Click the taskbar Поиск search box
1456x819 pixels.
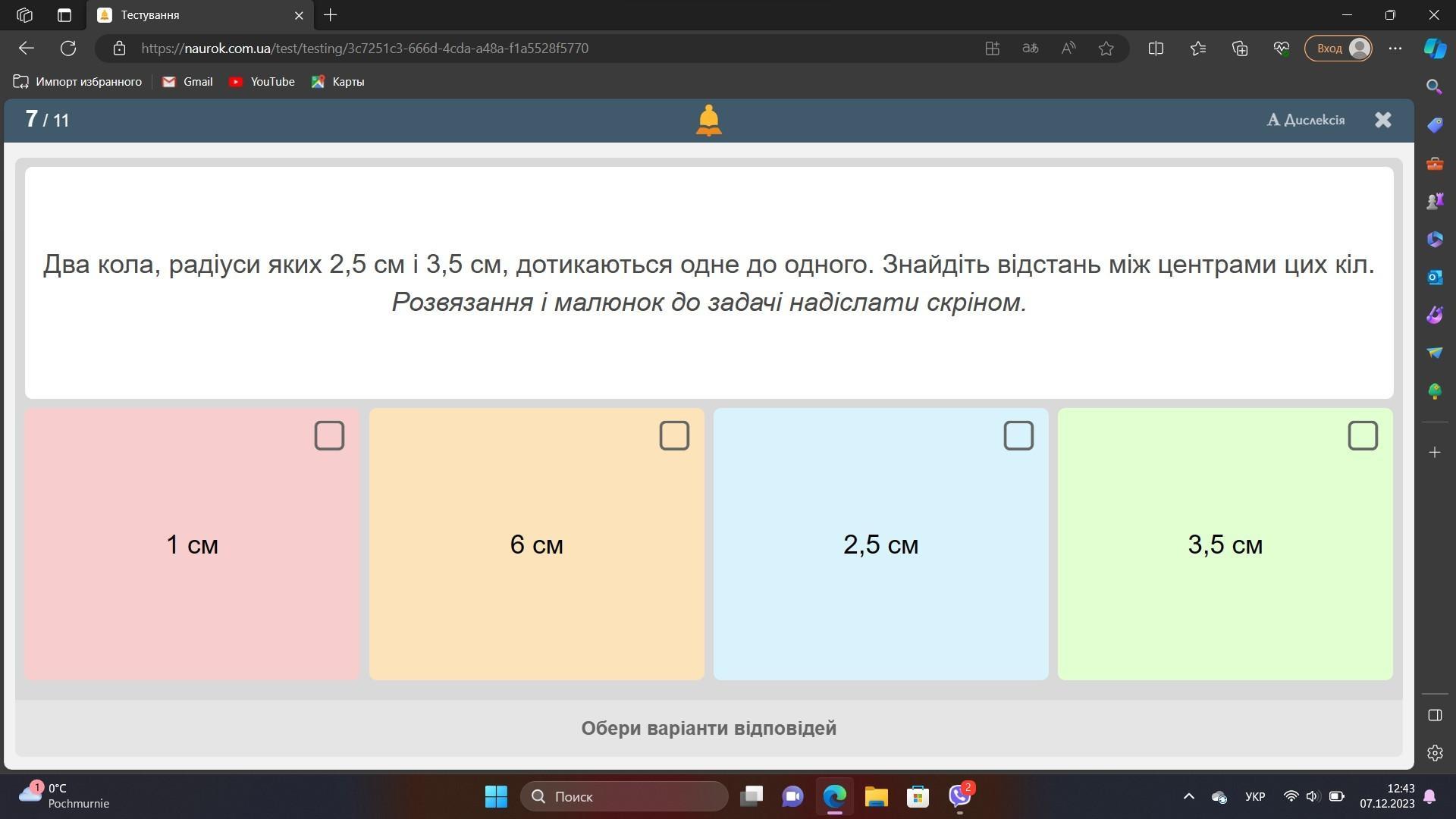(624, 796)
